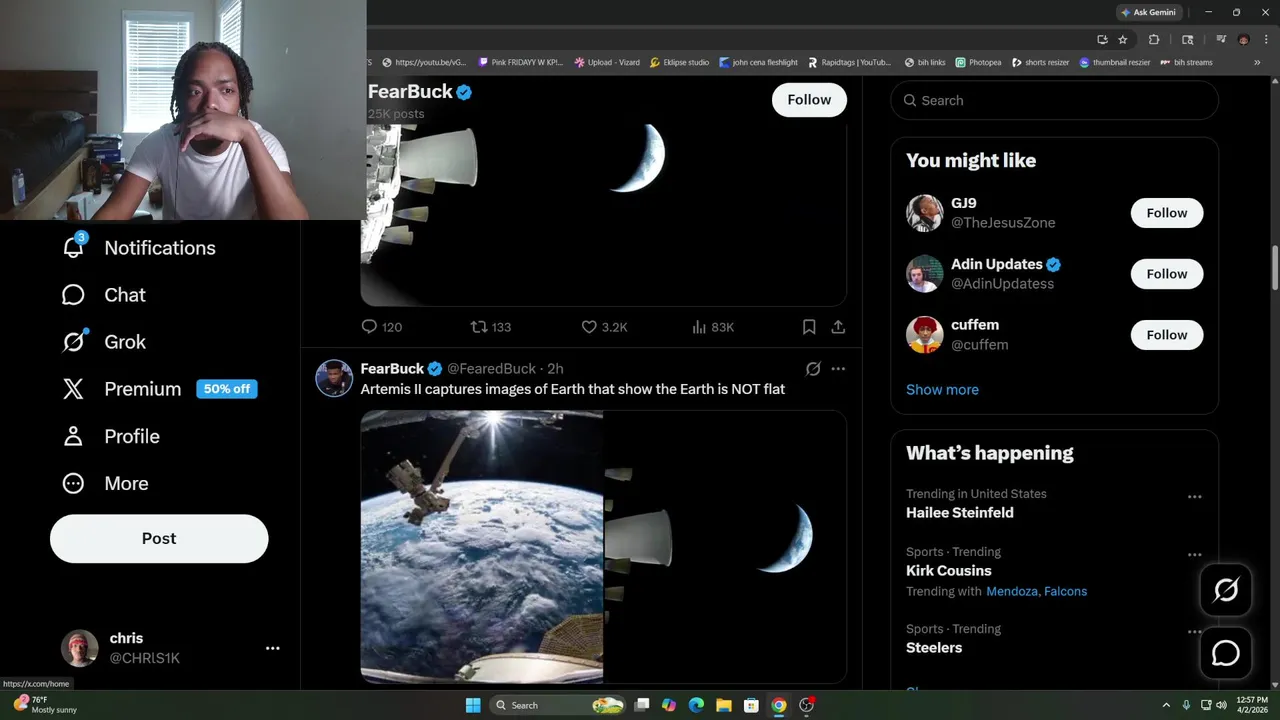1280x720 pixels.
Task: Open Microsoft Store from the taskbar
Action: point(751,705)
